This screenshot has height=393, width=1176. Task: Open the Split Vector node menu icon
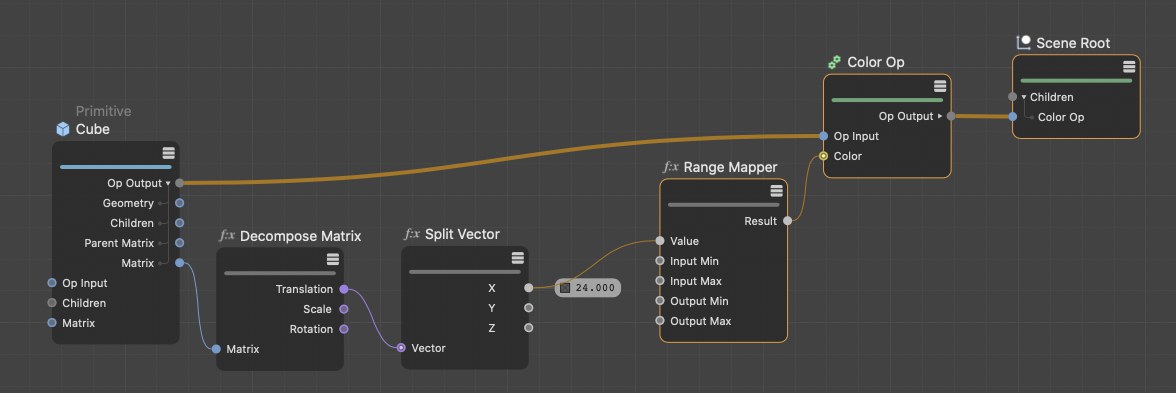pos(518,258)
